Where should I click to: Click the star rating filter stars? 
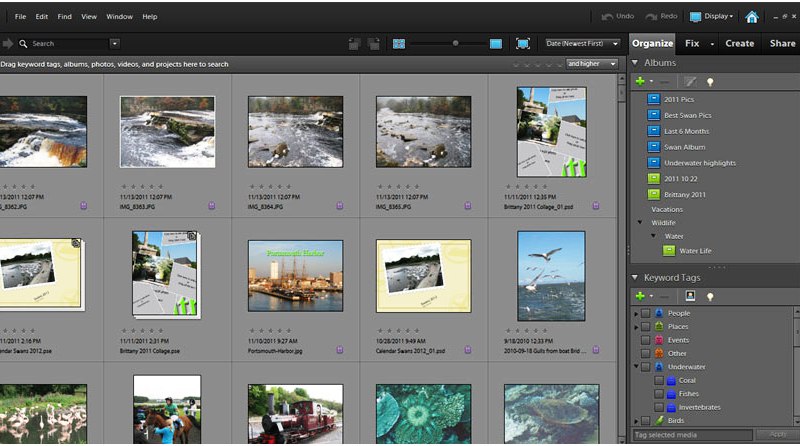coord(538,64)
